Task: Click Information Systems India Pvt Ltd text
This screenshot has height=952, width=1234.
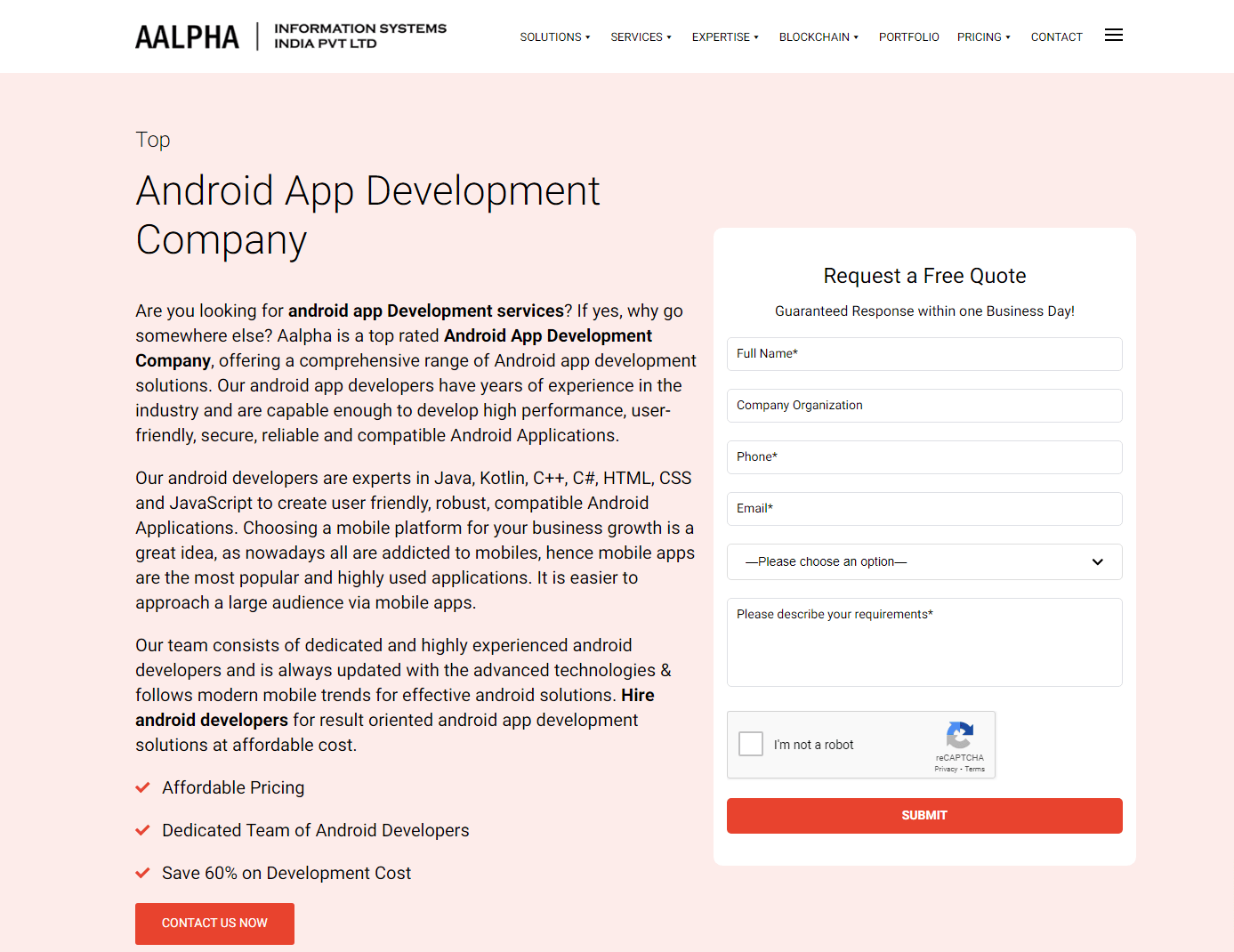Action: [360, 36]
